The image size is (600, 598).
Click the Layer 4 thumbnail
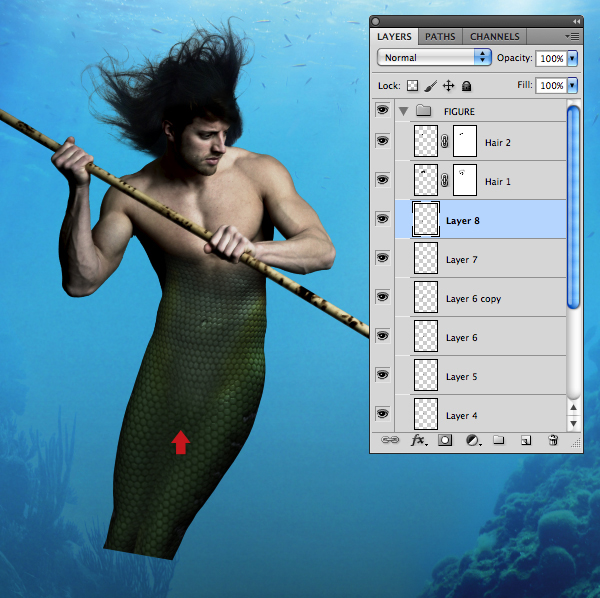pos(426,414)
